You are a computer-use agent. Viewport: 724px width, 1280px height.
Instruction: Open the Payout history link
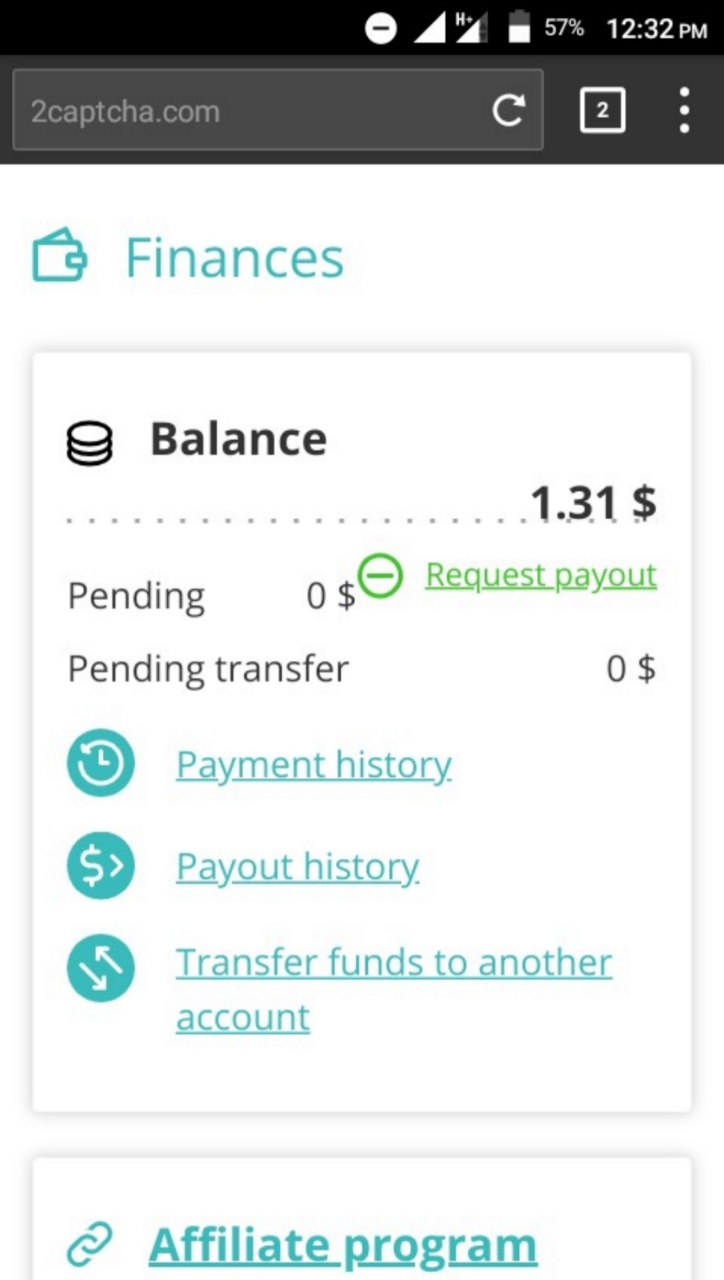(x=298, y=866)
